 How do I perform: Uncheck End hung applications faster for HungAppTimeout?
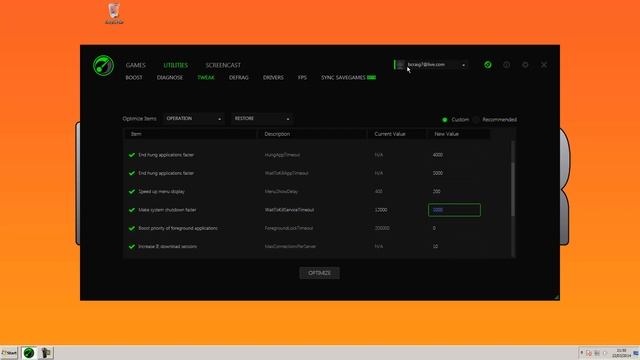click(132, 155)
